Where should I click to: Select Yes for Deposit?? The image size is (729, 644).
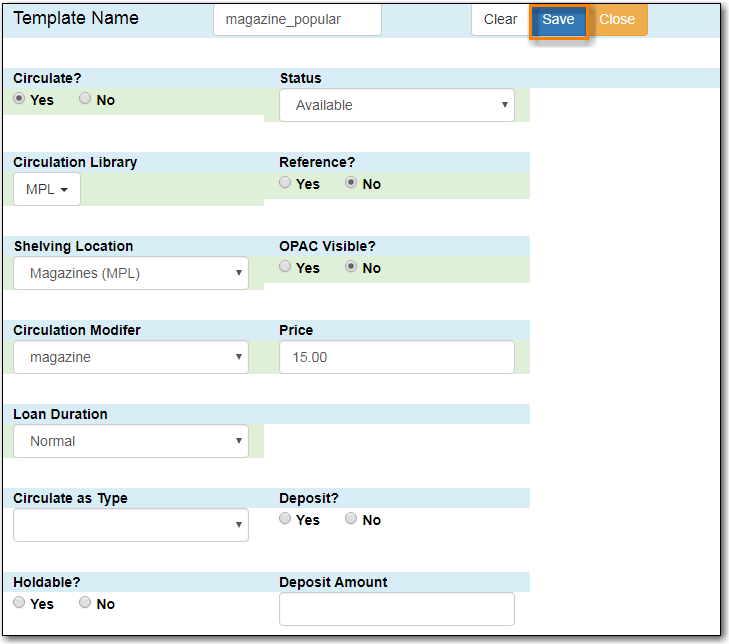(x=286, y=519)
